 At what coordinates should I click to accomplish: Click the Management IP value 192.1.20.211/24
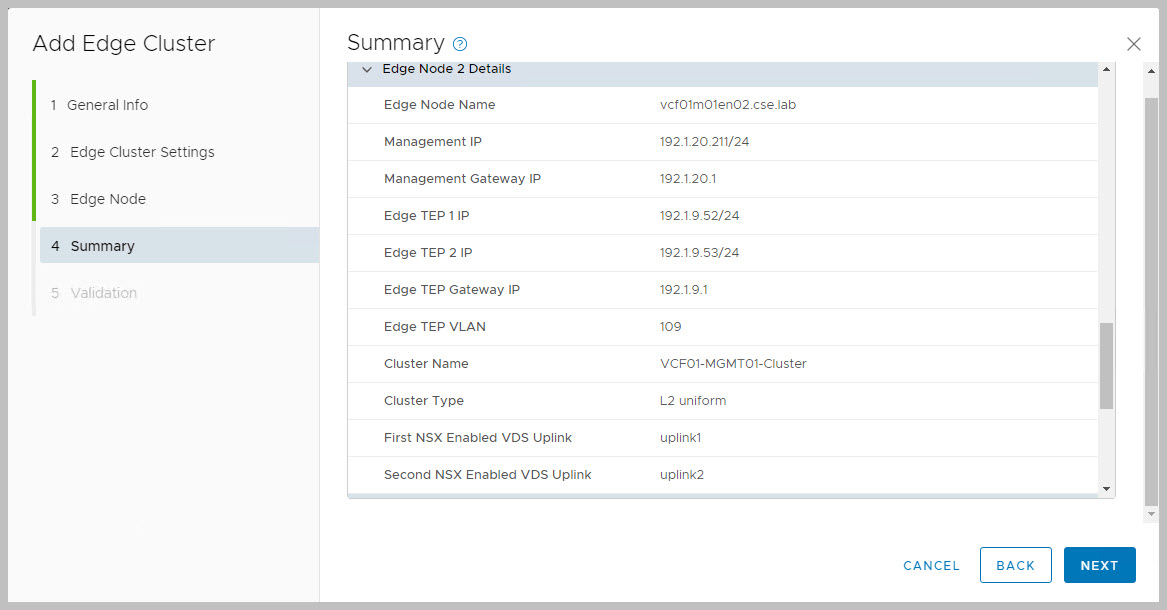click(x=704, y=142)
